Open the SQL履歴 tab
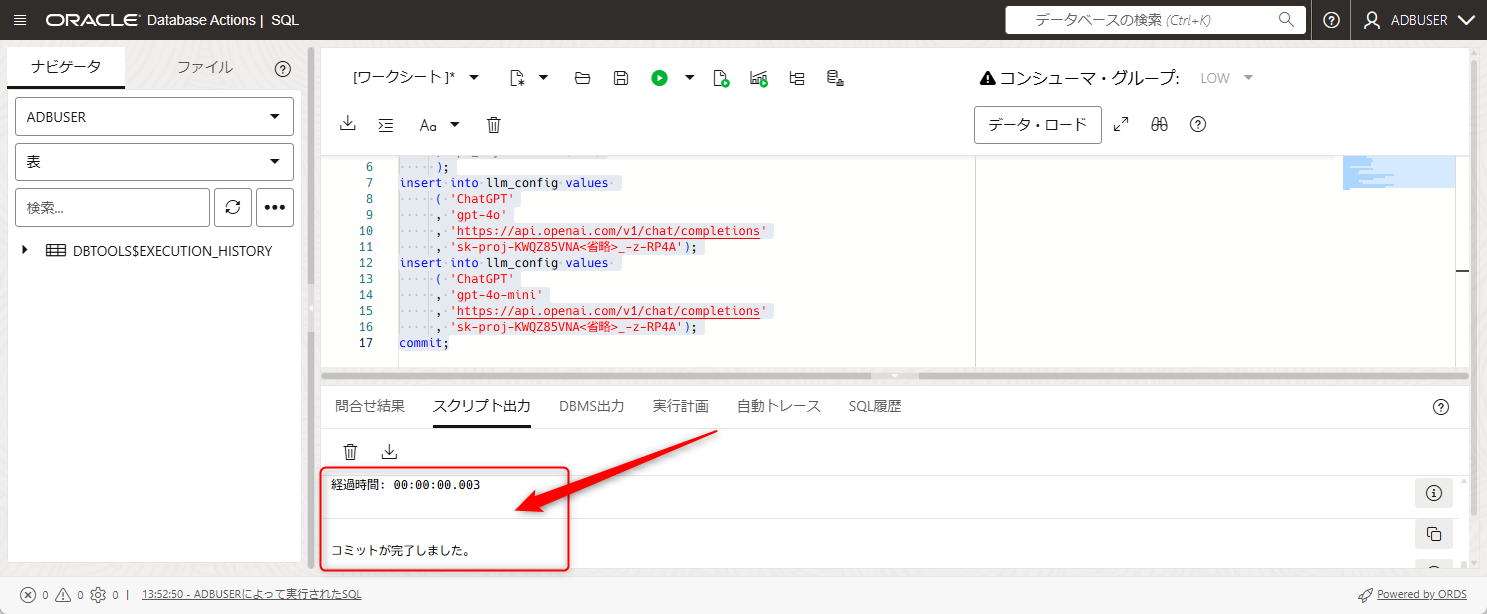Screen dimensions: 1487x614 (875, 406)
